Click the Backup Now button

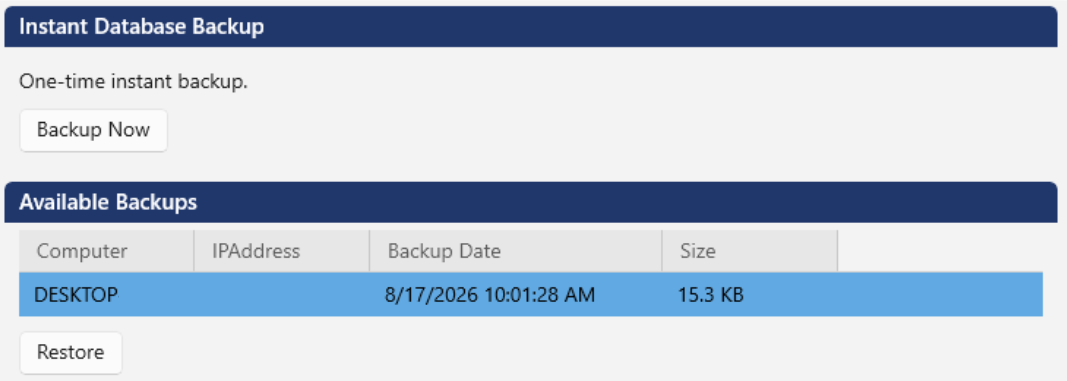tap(93, 130)
